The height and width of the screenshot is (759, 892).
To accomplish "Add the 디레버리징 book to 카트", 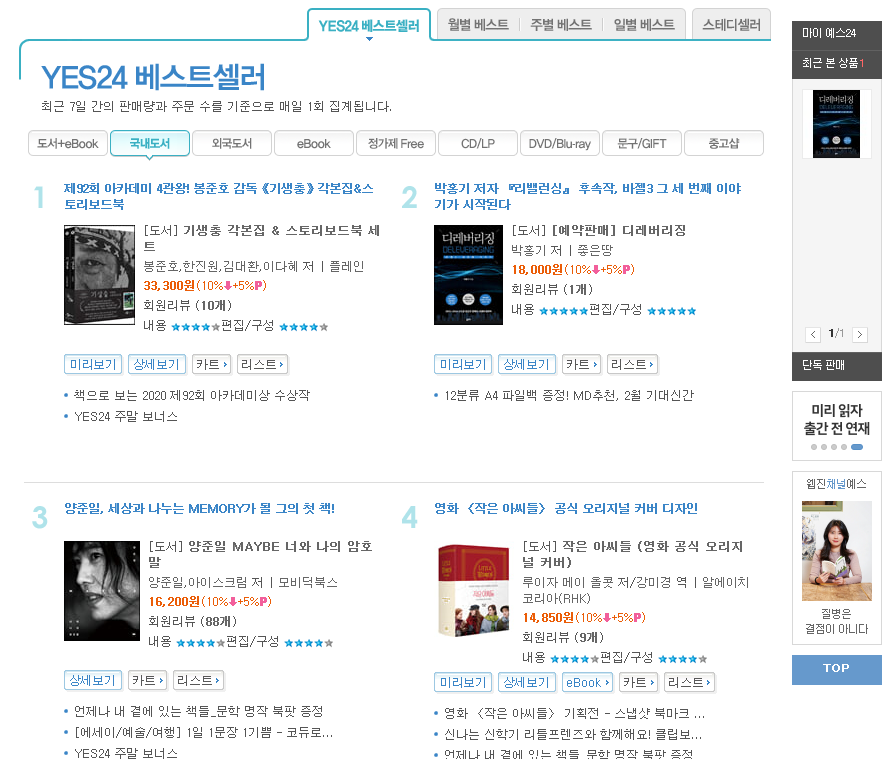I will point(581,364).
